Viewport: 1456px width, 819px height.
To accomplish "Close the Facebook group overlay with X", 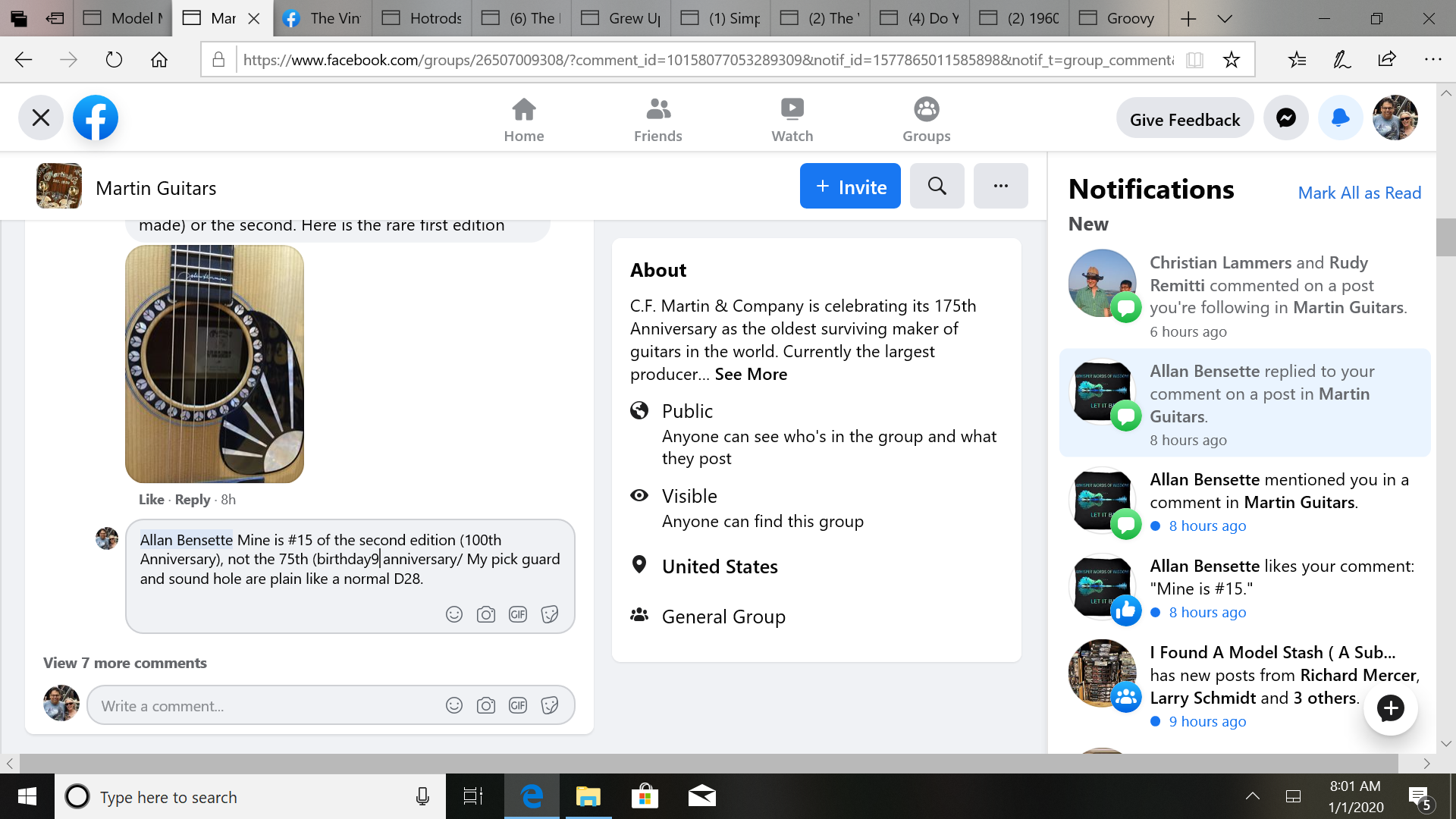I will [41, 118].
